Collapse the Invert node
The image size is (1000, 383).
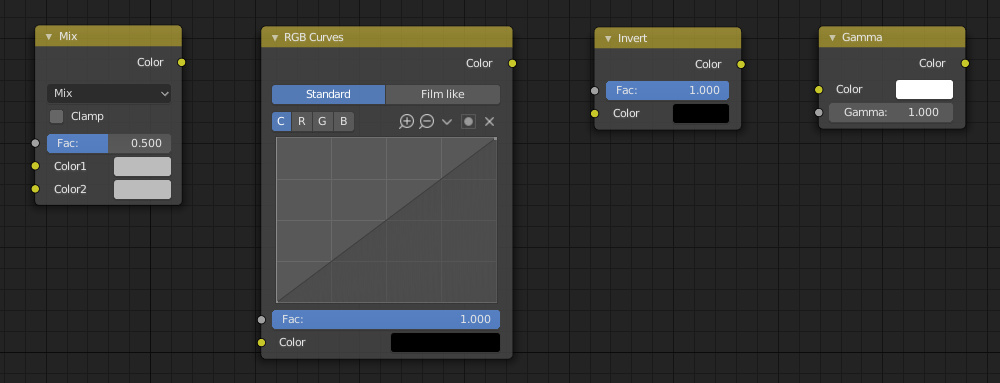click(x=608, y=39)
